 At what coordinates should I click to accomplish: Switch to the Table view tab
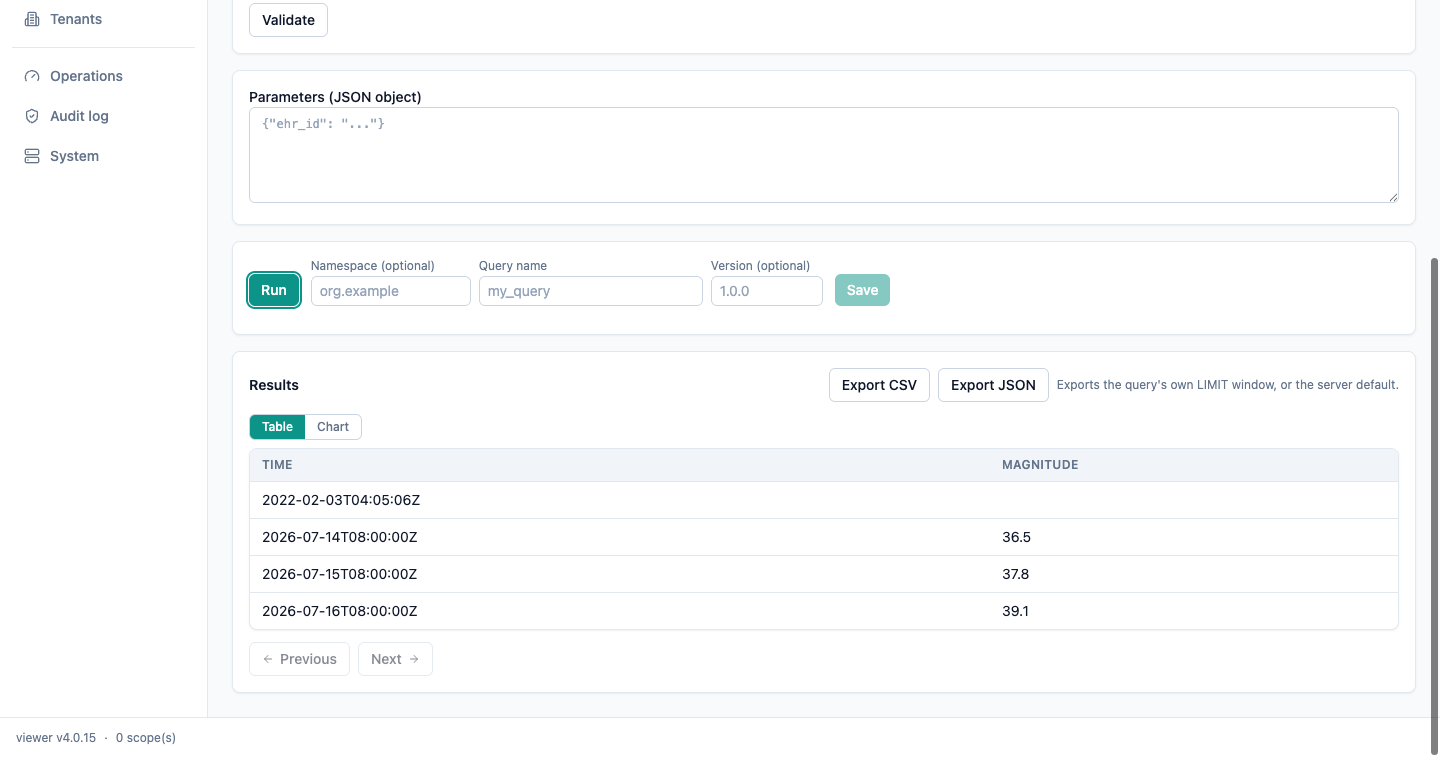pyautogui.click(x=277, y=427)
